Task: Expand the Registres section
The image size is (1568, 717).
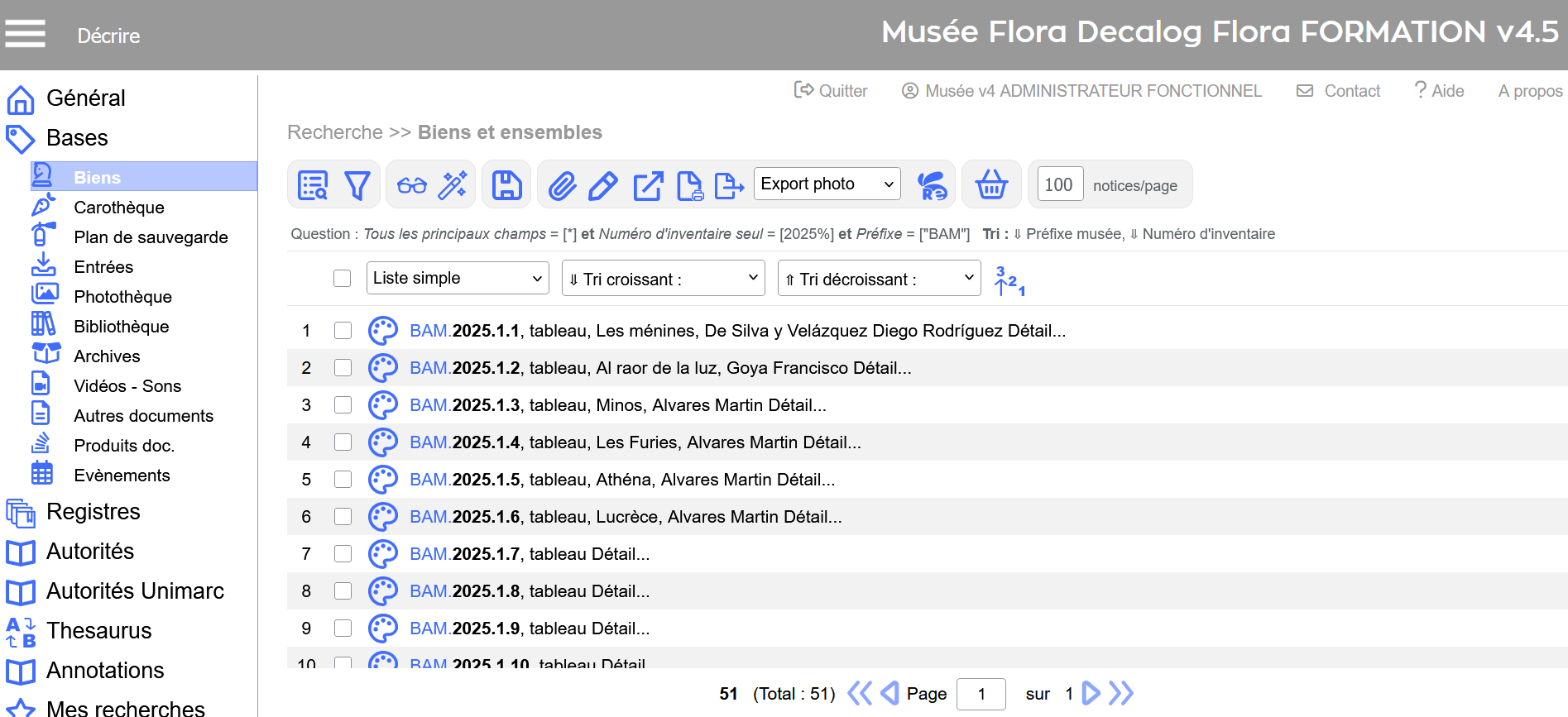Action: 94,512
